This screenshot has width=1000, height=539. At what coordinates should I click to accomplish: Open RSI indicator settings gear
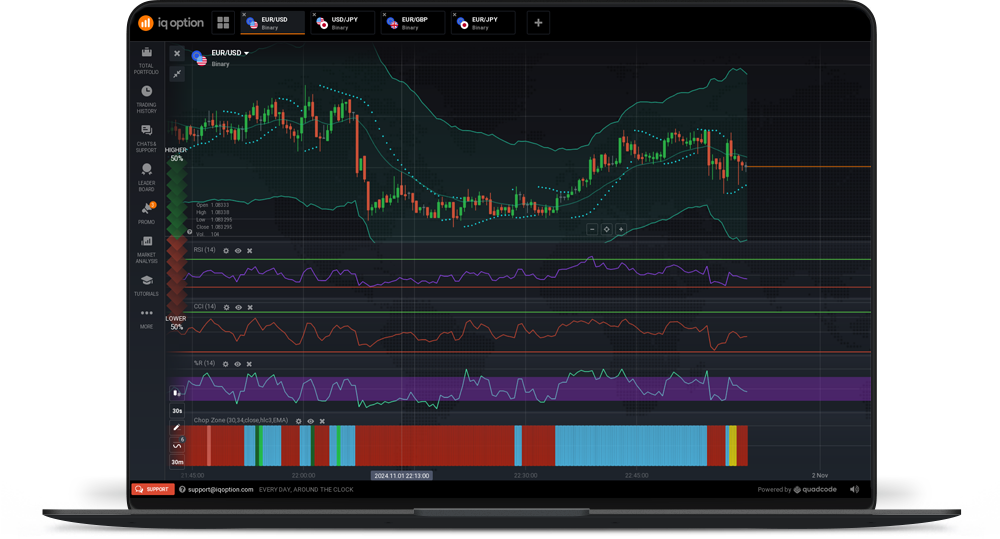226,251
